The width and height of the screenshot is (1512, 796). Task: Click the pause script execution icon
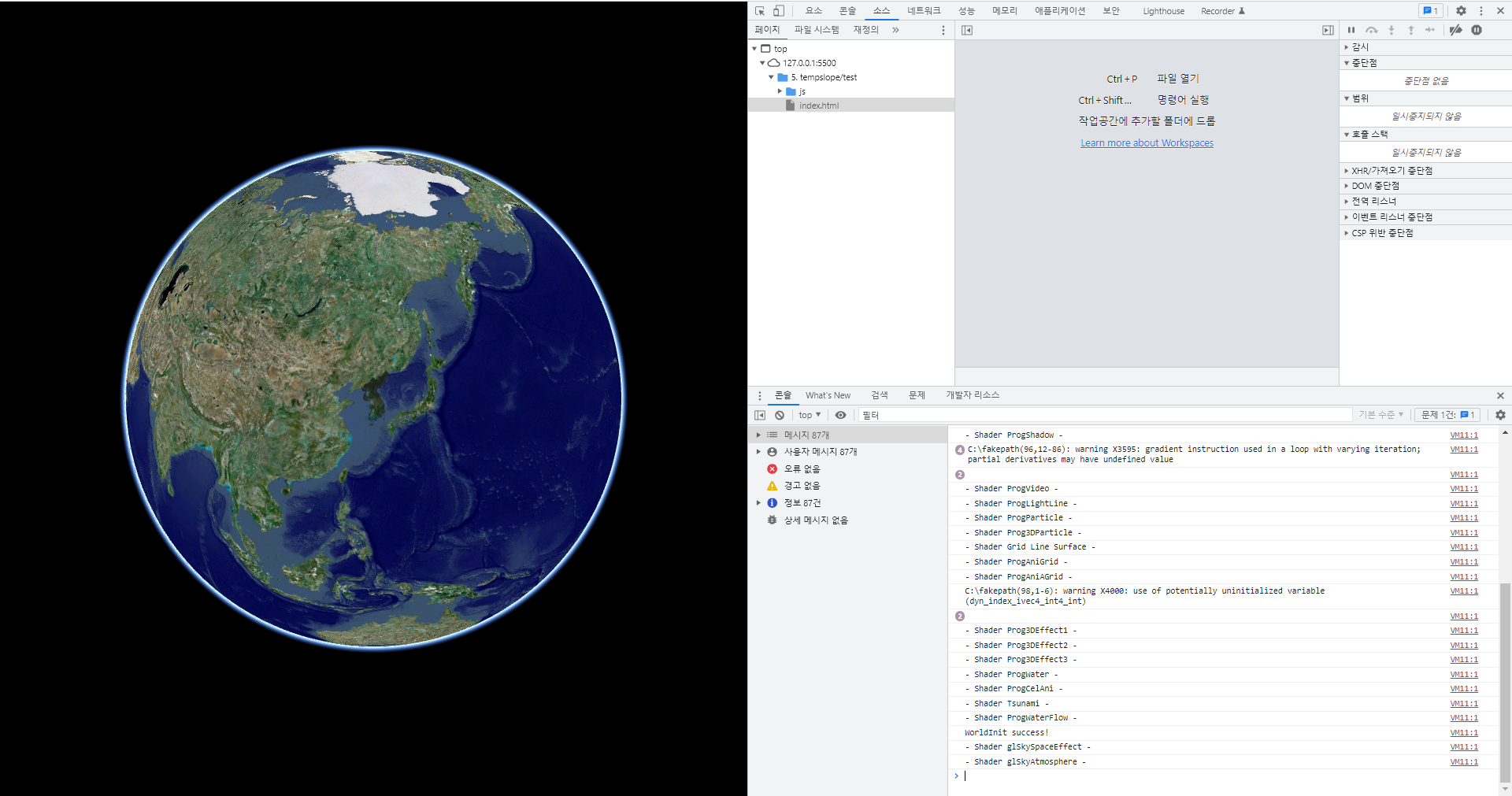click(x=1351, y=30)
